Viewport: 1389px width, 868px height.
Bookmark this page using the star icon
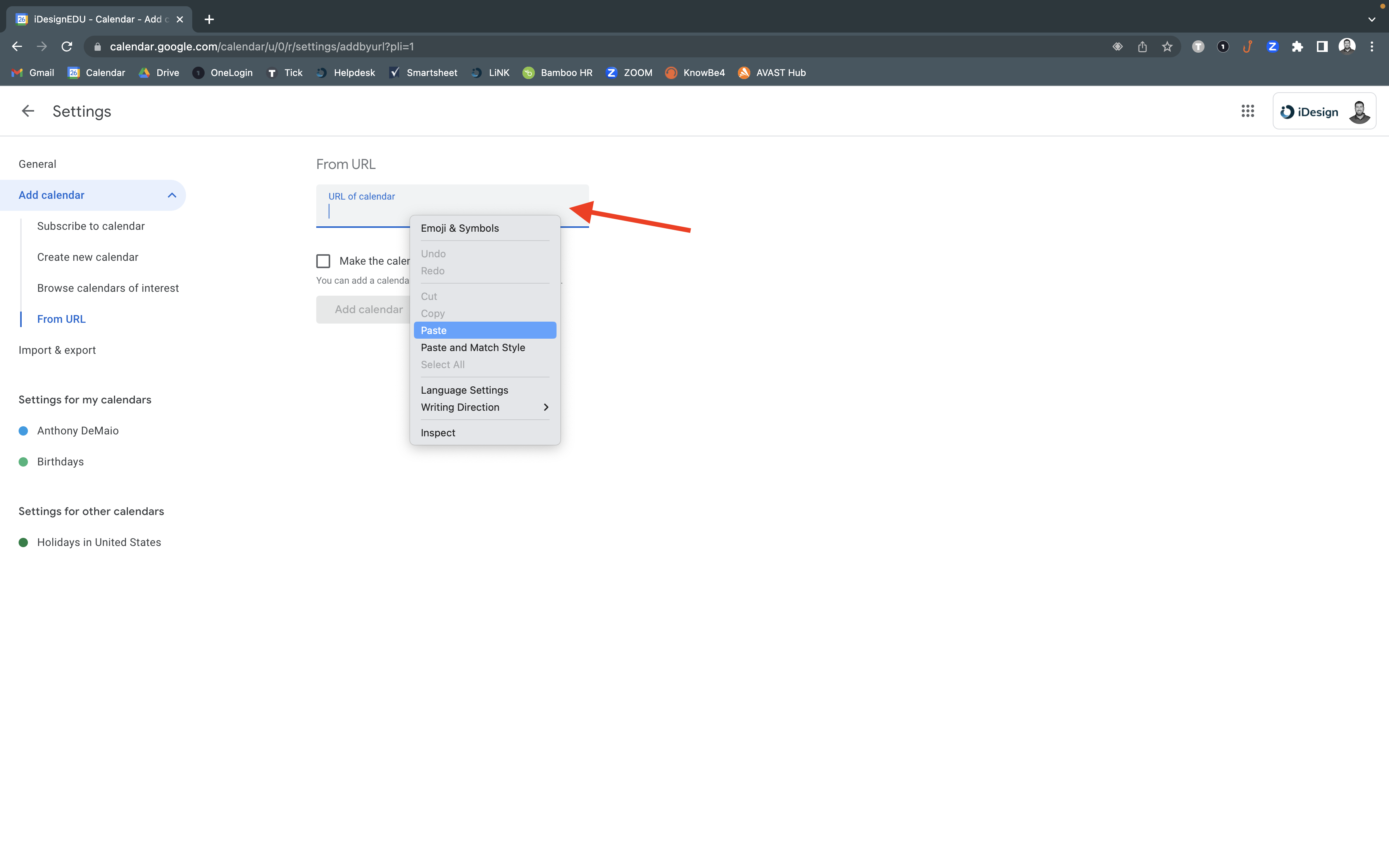[x=1167, y=47]
